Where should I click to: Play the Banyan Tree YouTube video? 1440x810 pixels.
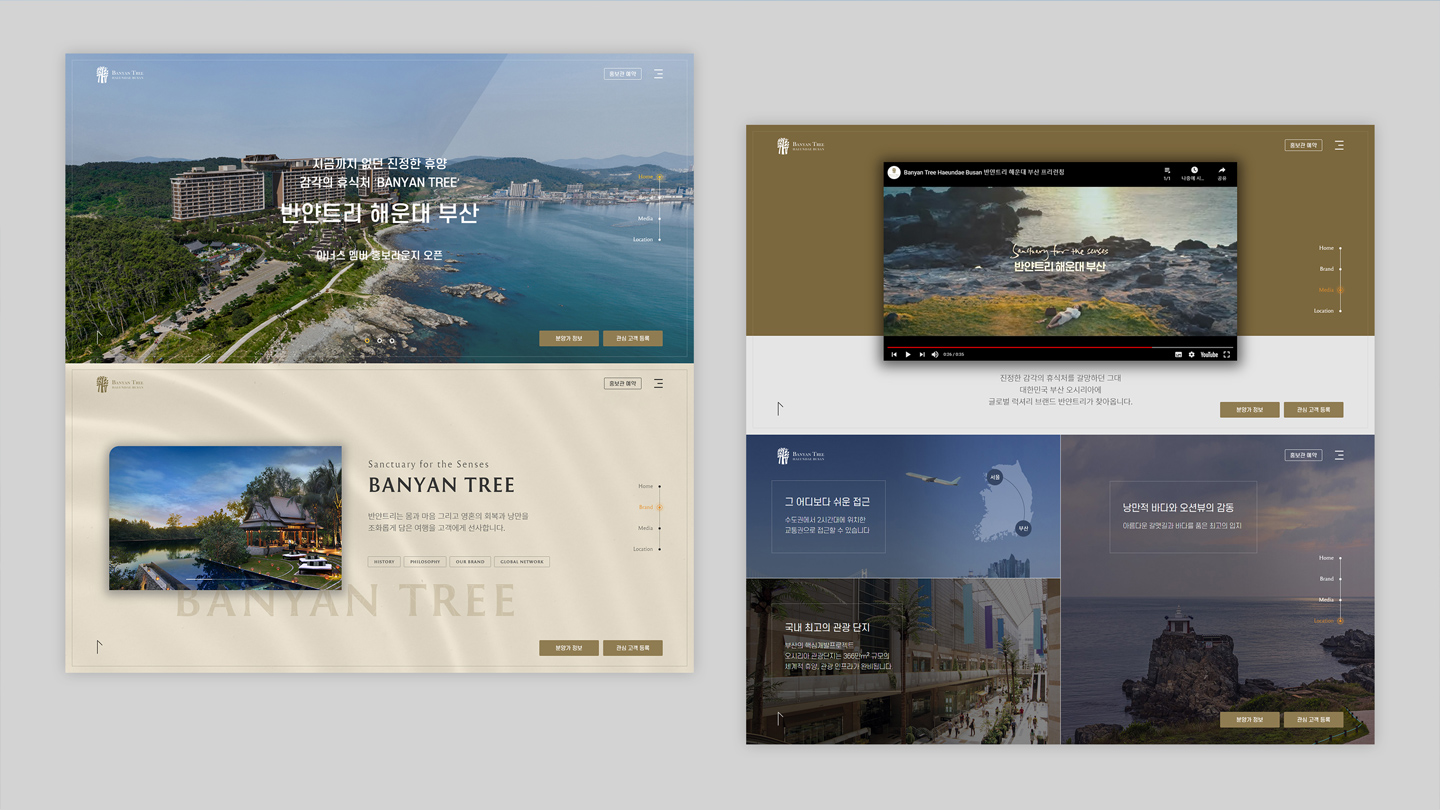point(908,354)
